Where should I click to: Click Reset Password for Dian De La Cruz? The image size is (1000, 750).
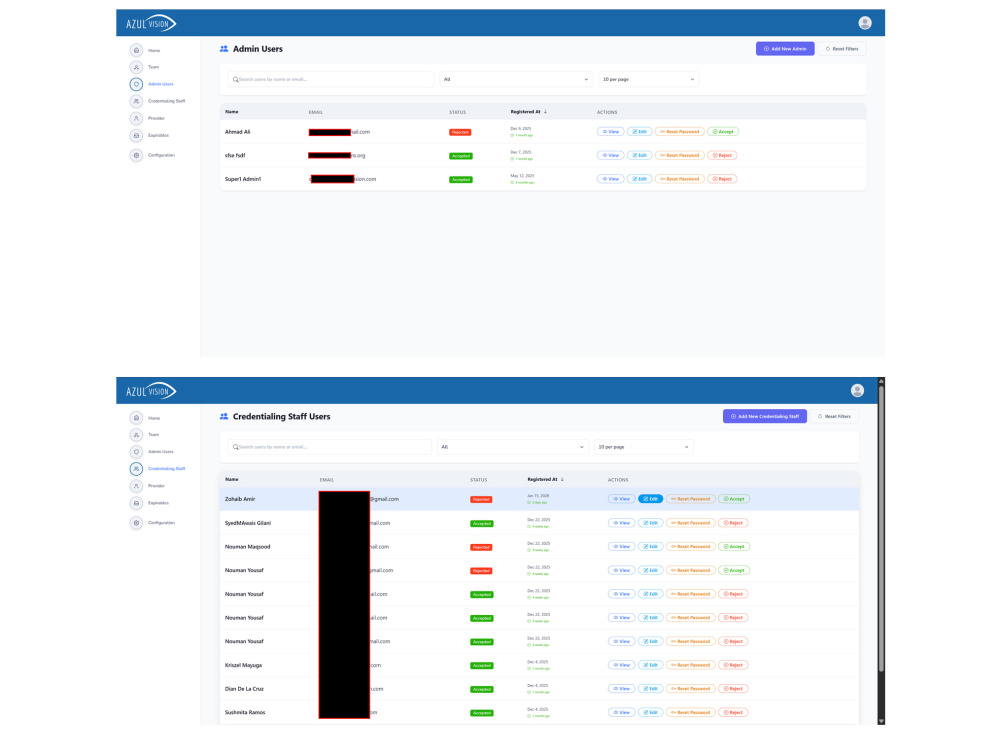click(x=691, y=689)
